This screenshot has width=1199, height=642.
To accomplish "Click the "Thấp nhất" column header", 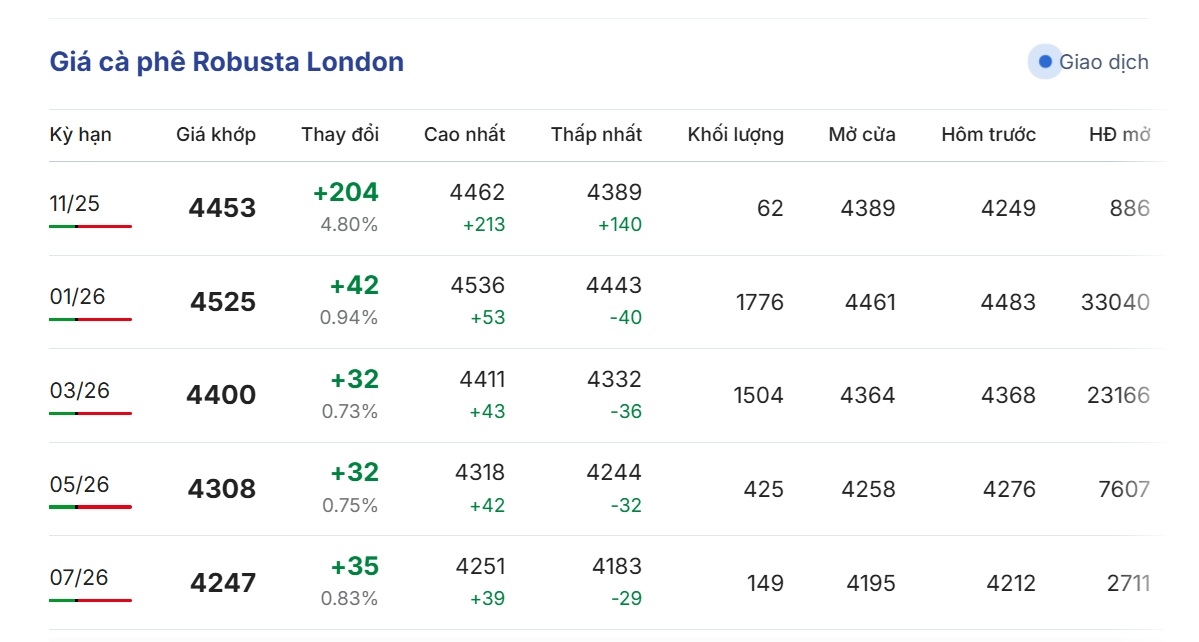I will [596, 134].
